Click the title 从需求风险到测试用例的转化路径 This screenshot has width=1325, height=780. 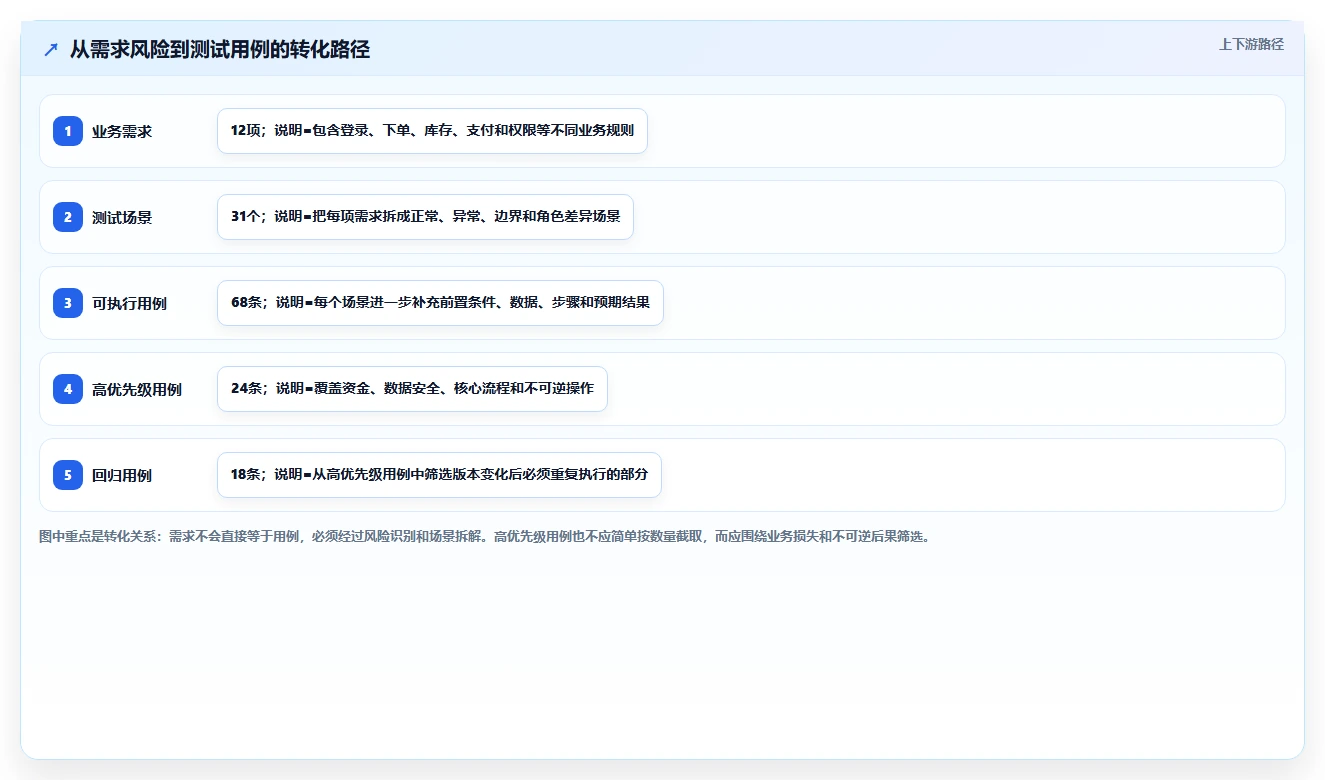coord(220,50)
